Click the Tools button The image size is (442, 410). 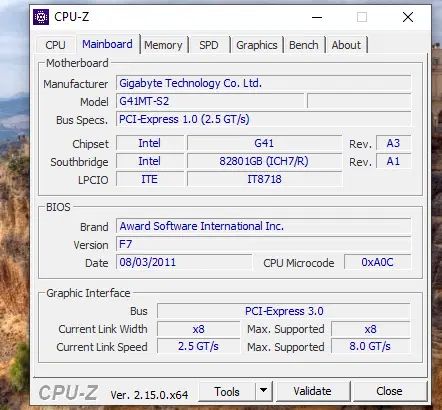tap(227, 391)
